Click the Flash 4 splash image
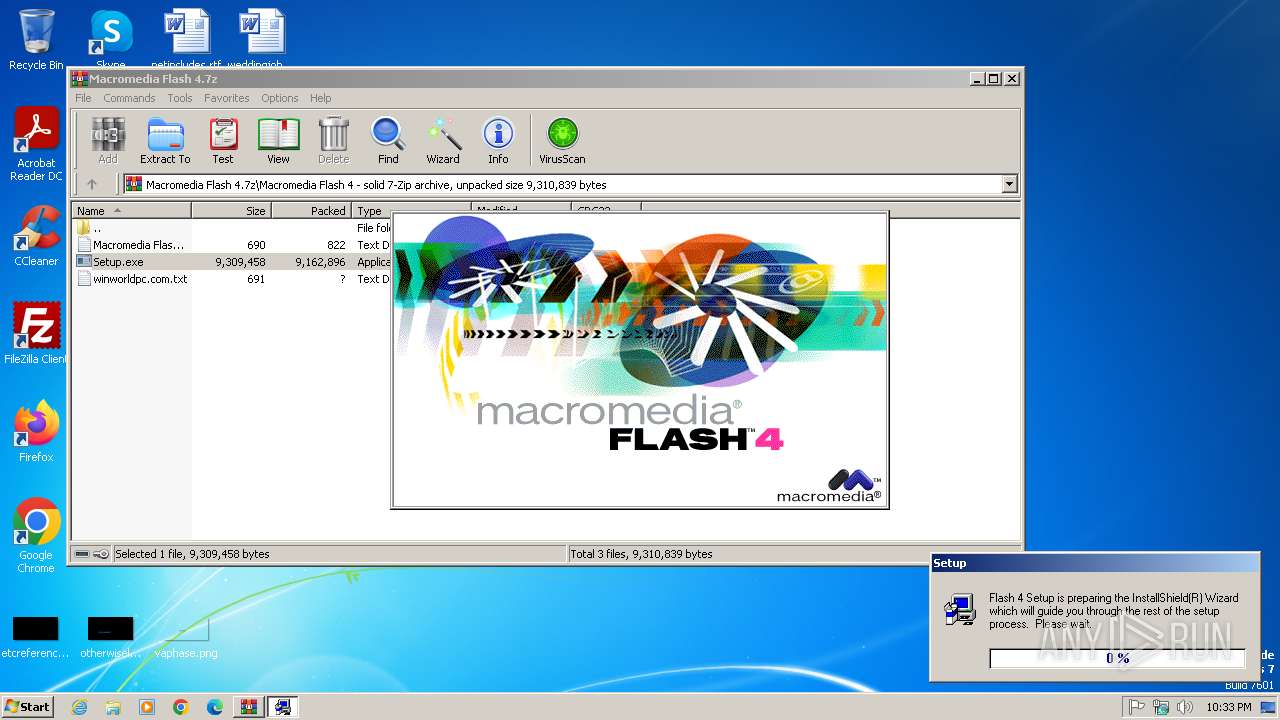Screen dimensions: 1280x720 pos(640,360)
